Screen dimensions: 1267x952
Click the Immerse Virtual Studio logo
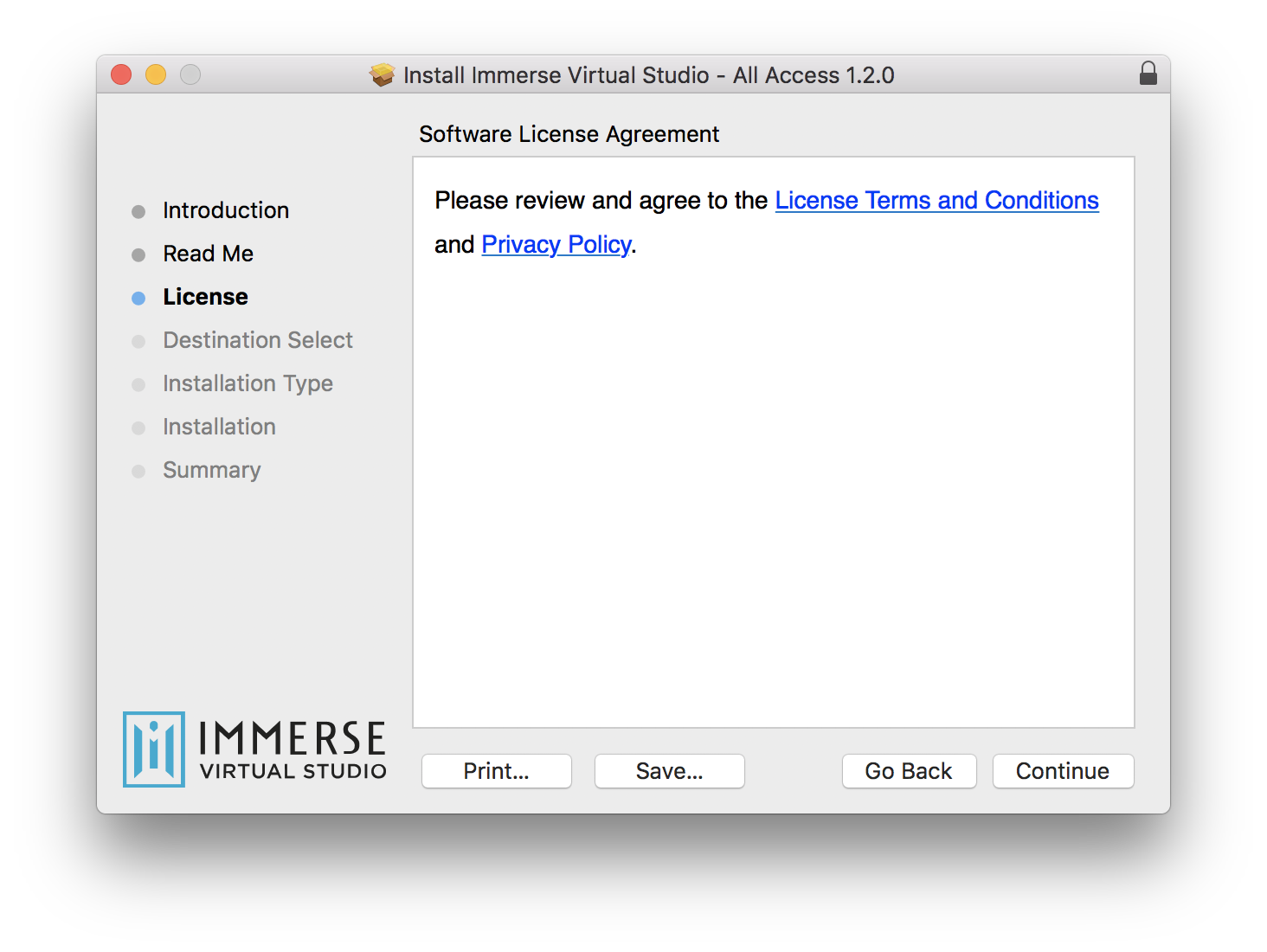254,749
